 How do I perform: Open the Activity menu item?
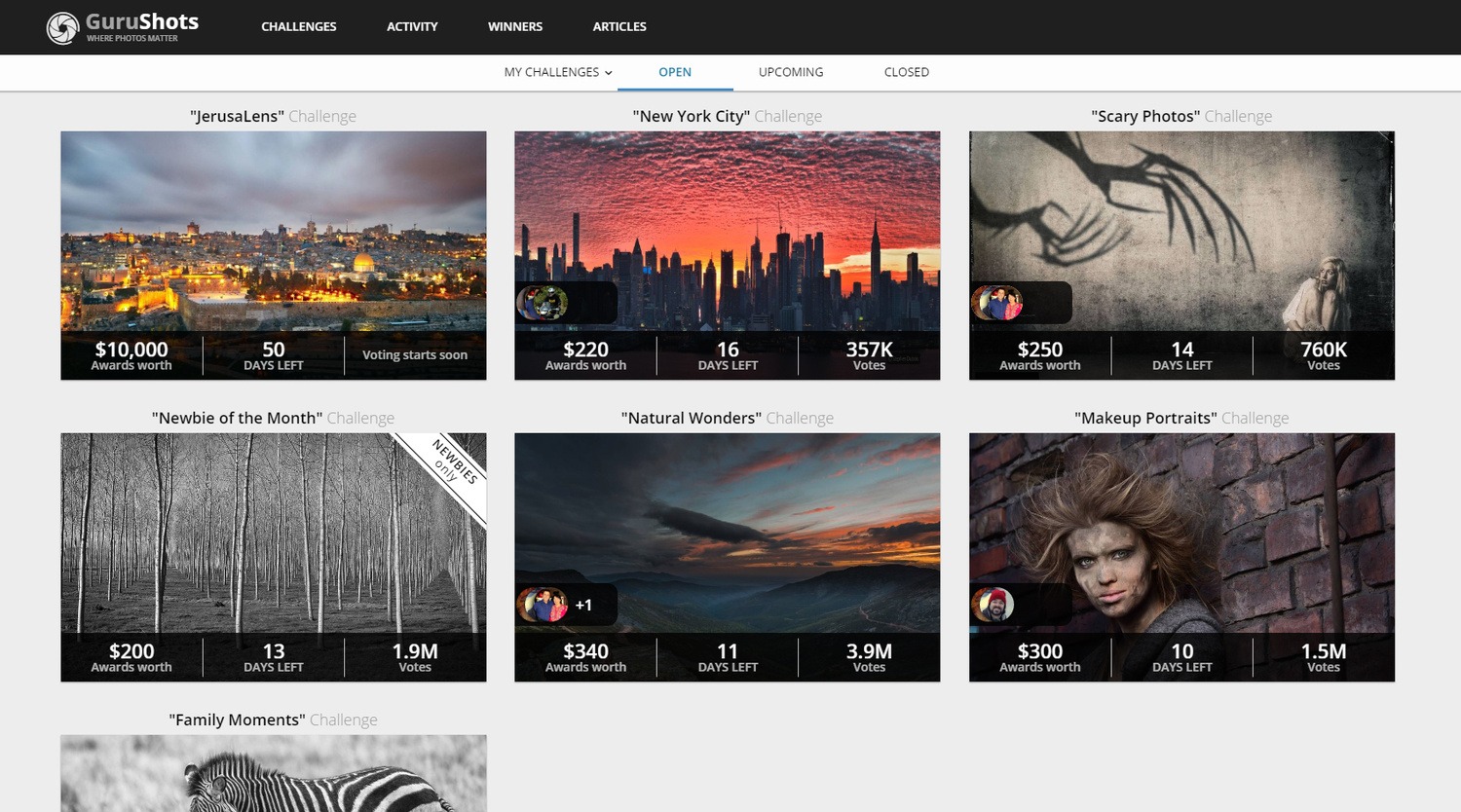[x=412, y=26]
